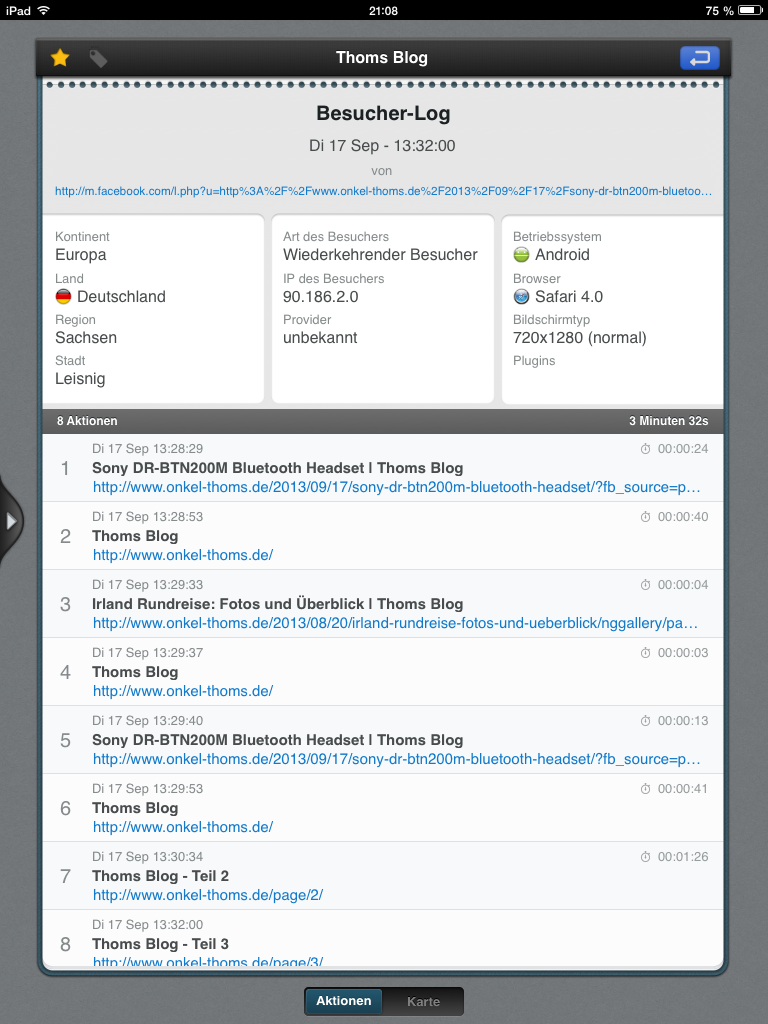Tap timestamp 'Di 17 Sep - 13:32:00'
This screenshot has height=1024, width=768.
[x=382, y=146]
